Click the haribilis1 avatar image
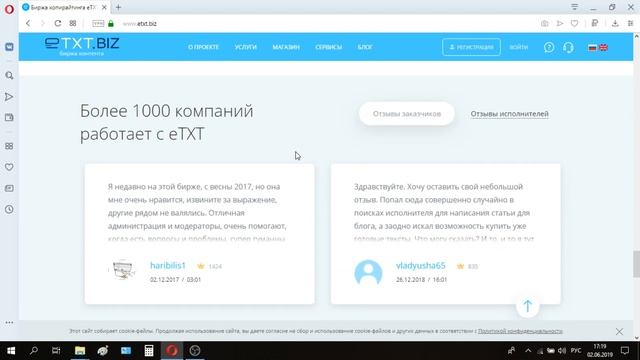This screenshot has height=360, width=640. [x=123, y=270]
